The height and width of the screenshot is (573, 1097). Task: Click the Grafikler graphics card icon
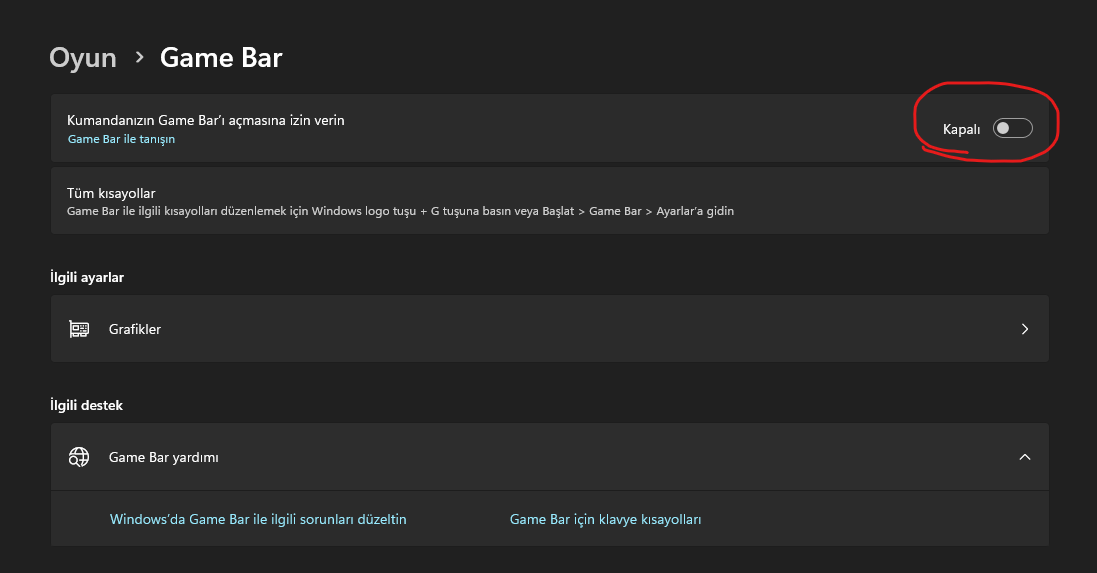point(79,329)
